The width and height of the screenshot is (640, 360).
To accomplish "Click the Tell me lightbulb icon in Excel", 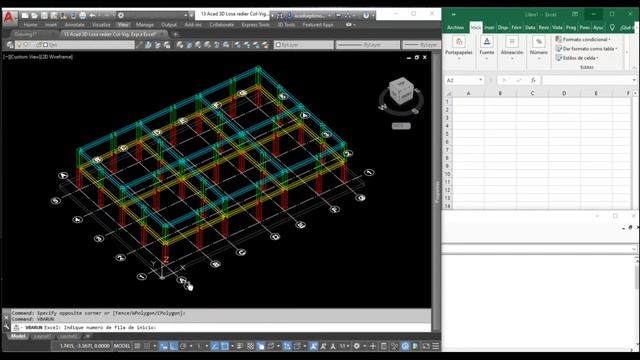I will [612, 27].
